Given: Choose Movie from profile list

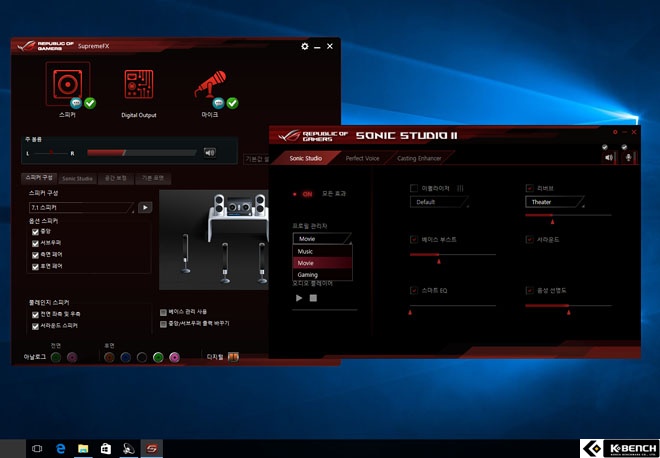Looking at the screenshot, I should coord(322,263).
